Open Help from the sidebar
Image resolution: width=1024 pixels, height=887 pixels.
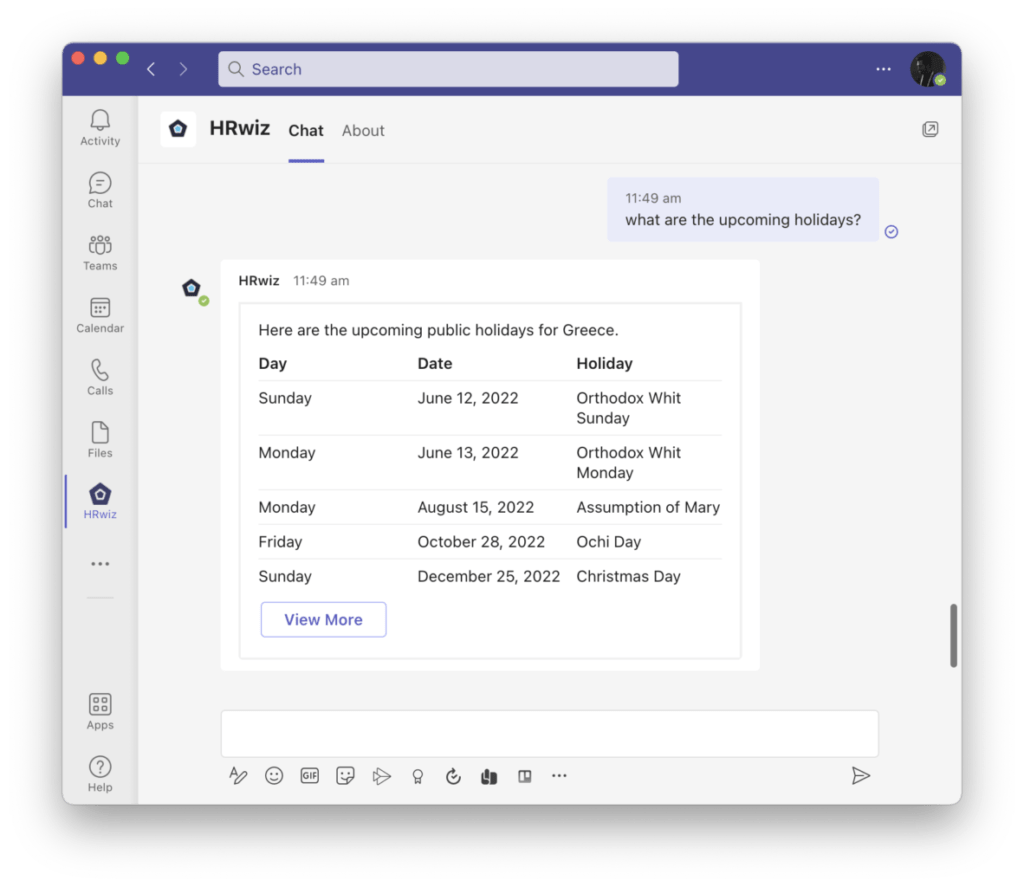pos(100,774)
